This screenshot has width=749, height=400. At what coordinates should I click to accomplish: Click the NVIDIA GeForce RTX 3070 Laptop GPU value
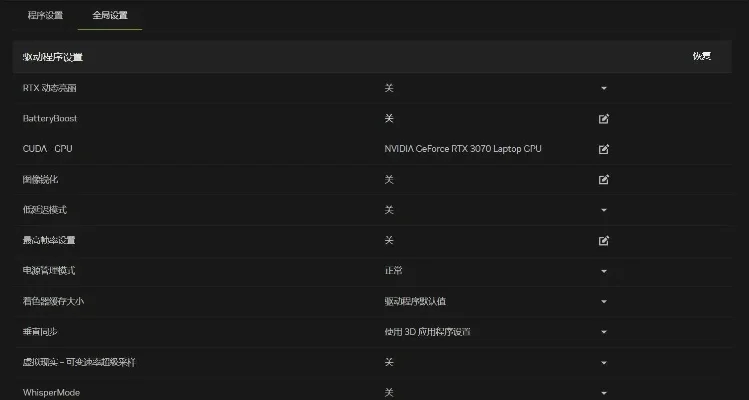[463, 149]
